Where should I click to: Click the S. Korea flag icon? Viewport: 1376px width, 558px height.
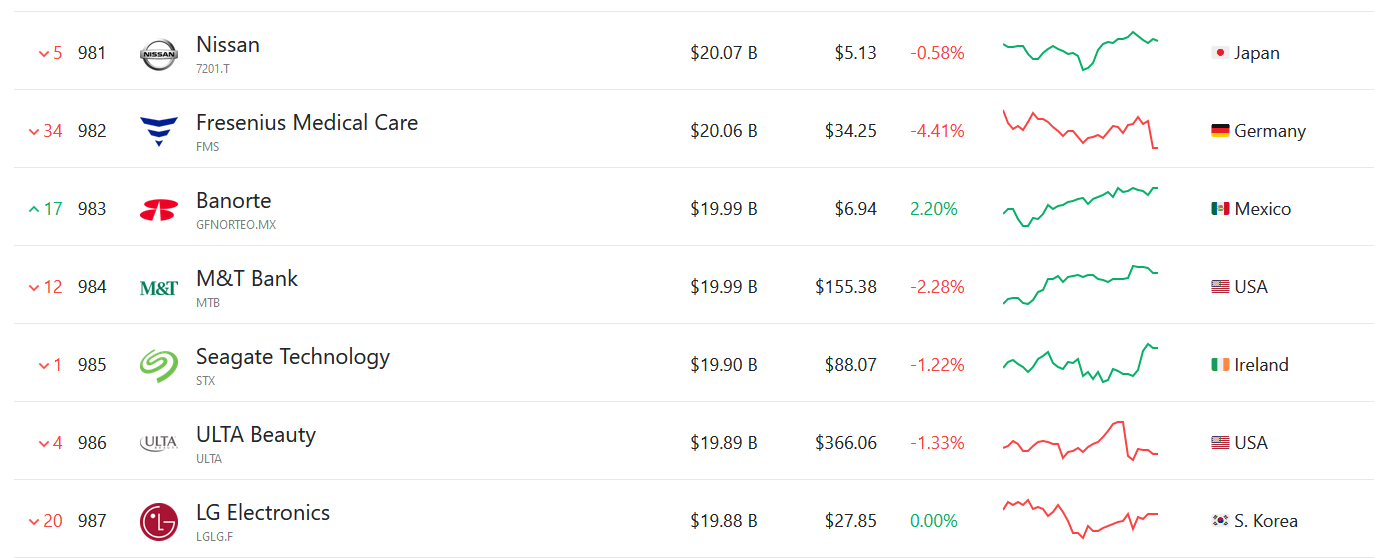[x=1219, y=521]
